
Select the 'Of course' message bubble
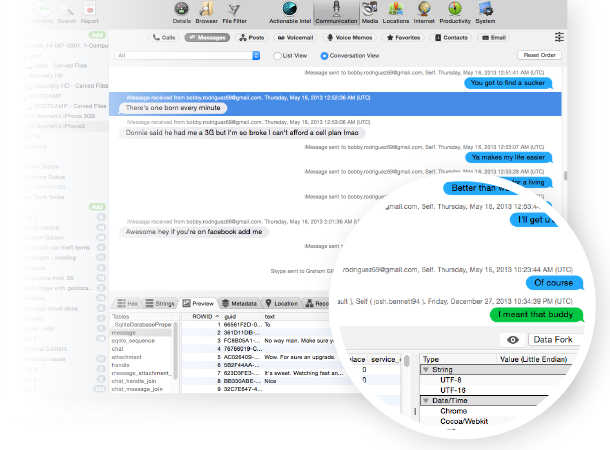tap(554, 283)
